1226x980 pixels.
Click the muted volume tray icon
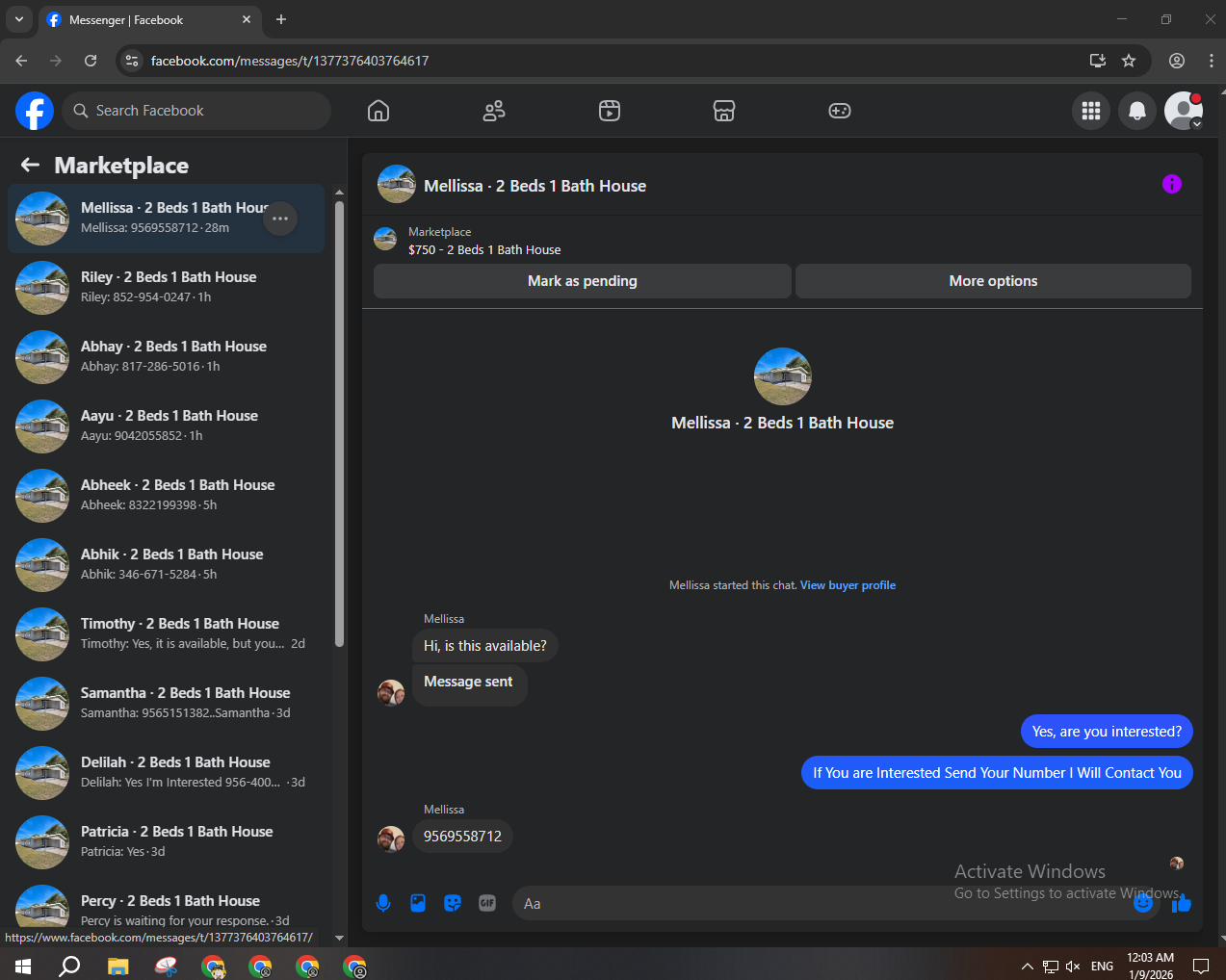(1073, 966)
